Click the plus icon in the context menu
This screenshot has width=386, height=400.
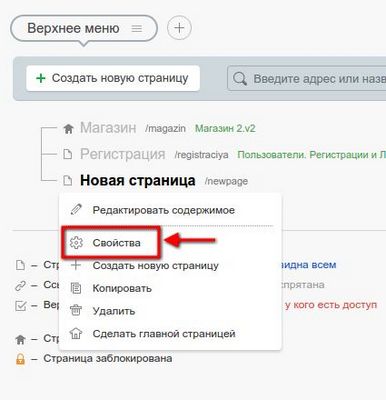tap(76, 265)
